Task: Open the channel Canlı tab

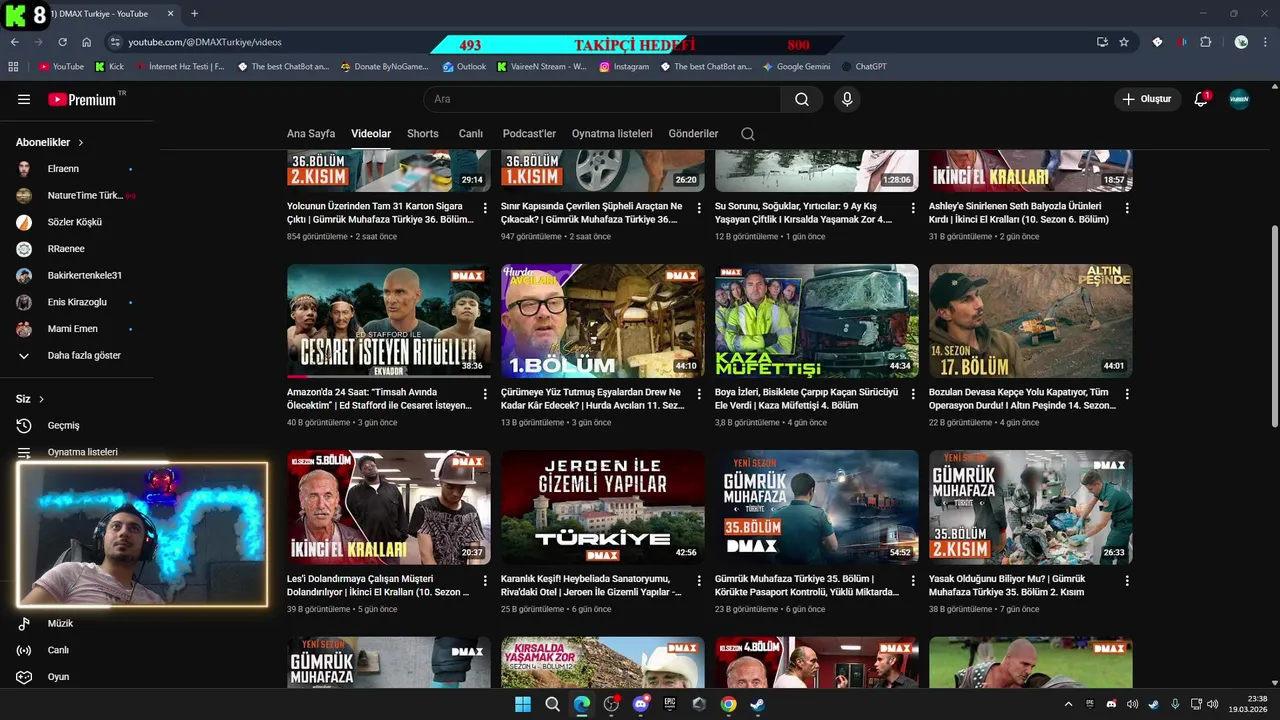Action: pyautogui.click(x=471, y=134)
